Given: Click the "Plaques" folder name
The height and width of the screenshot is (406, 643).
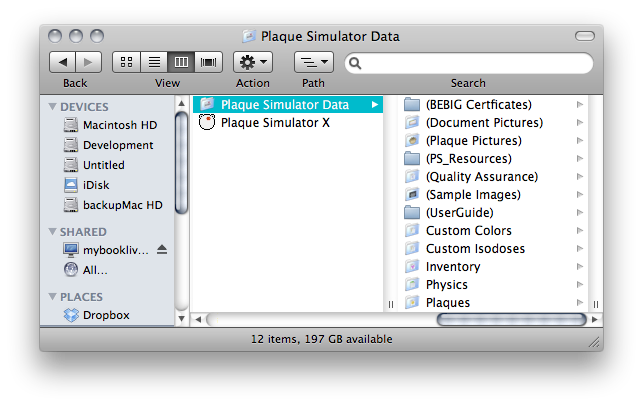Looking at the screenshot, I should 448,303.
